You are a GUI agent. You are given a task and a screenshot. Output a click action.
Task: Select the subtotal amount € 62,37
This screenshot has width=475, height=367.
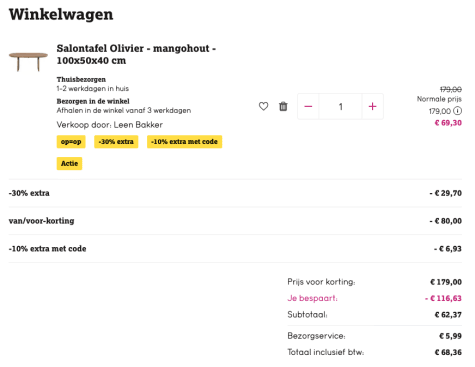pyautogui.click(x=448, y=315)
